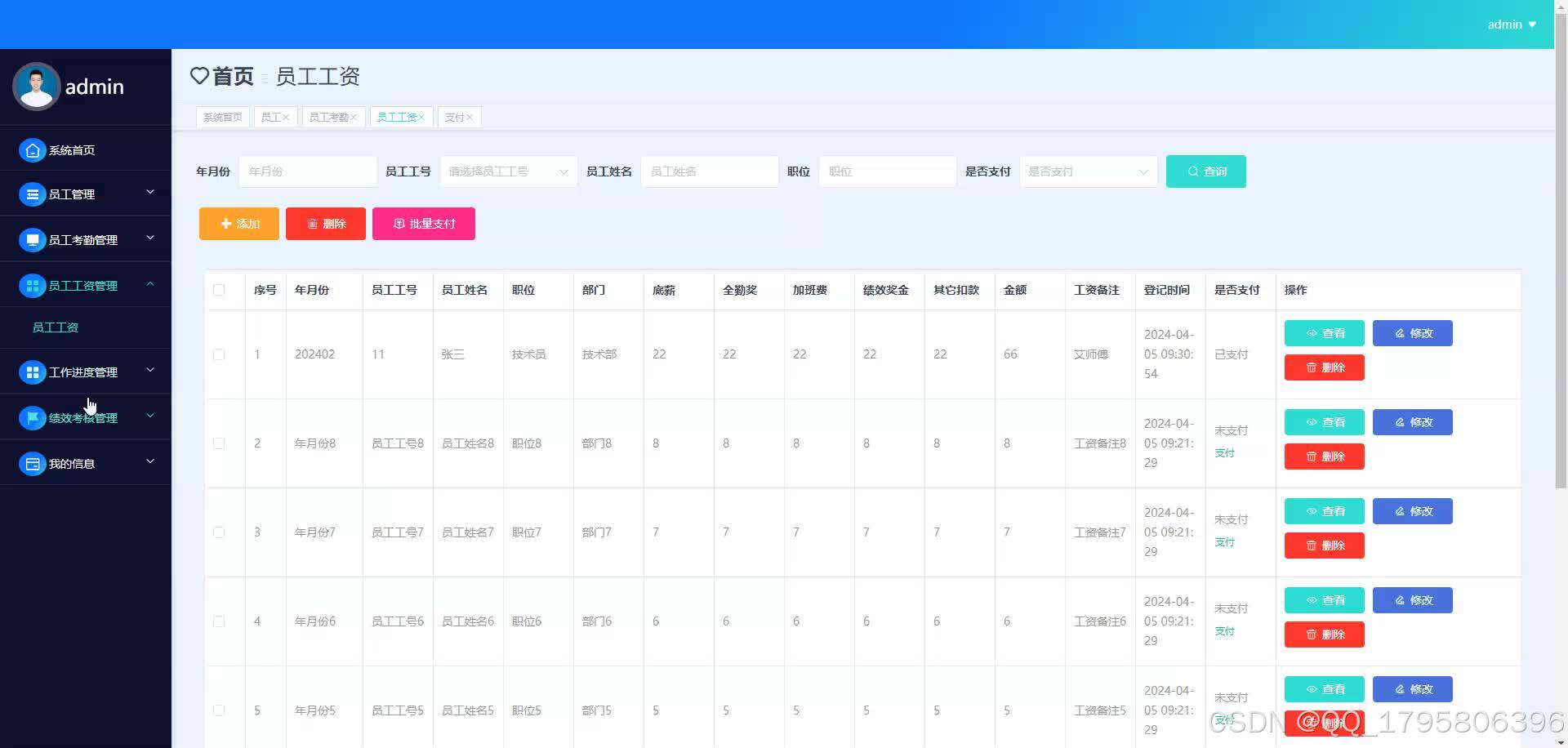Click the scrollbar down arrow
The image size is (1568, 748).
tap(1561, 741)
